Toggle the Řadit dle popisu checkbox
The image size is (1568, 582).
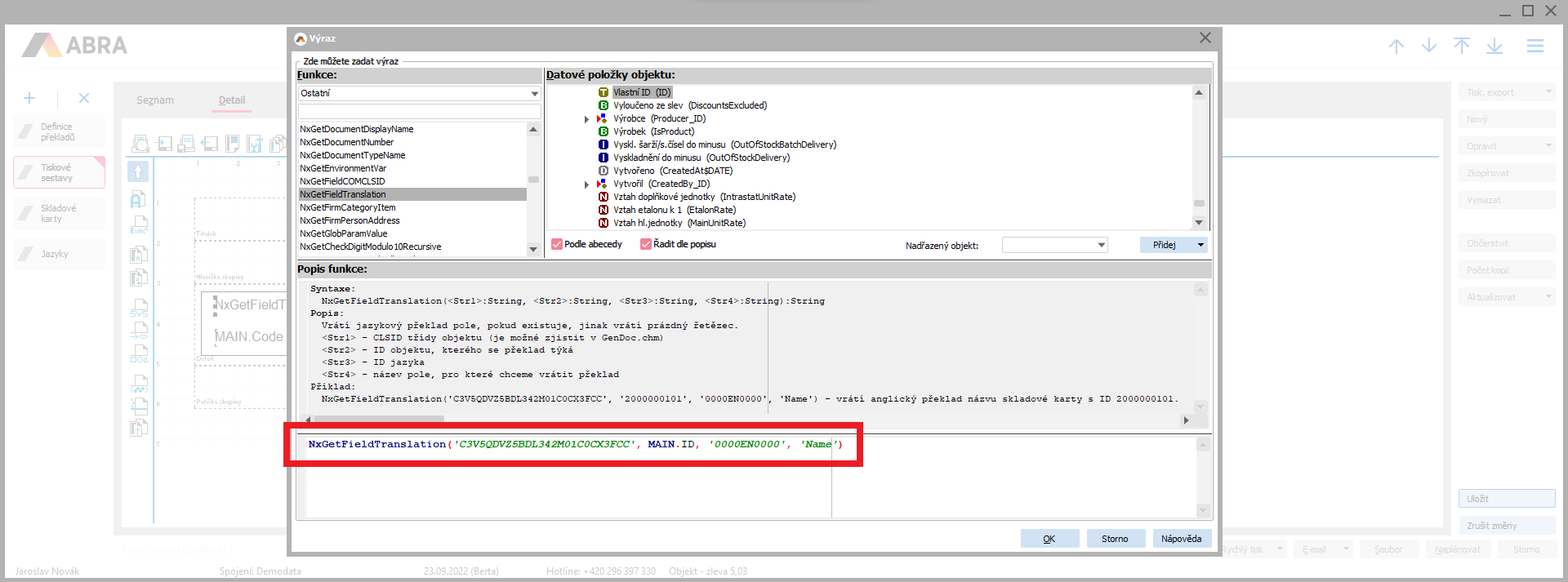tap(646, 244)
